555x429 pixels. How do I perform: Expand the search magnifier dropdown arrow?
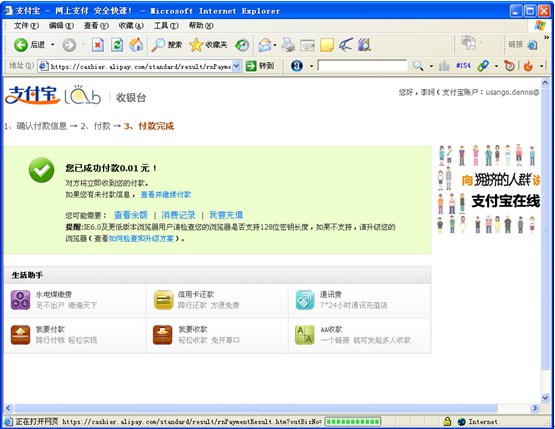(431, 66)
